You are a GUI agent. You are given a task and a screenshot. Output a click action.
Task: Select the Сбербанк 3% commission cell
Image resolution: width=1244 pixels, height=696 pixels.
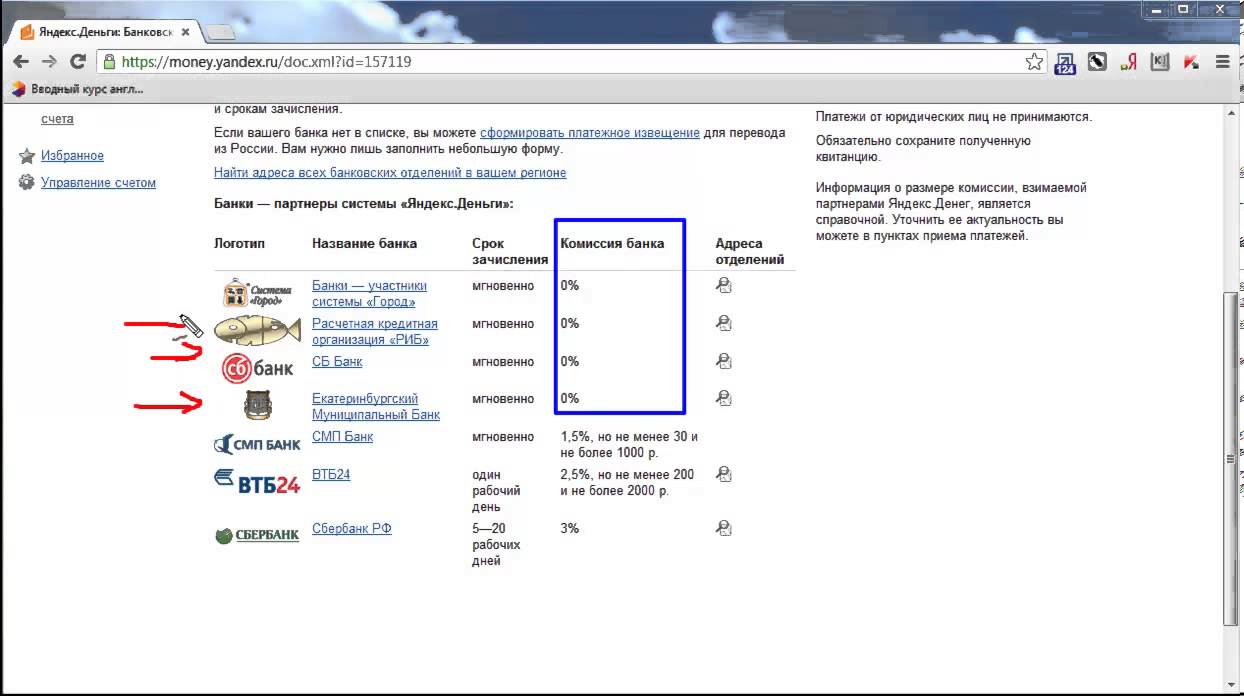[x=570, y=529]
